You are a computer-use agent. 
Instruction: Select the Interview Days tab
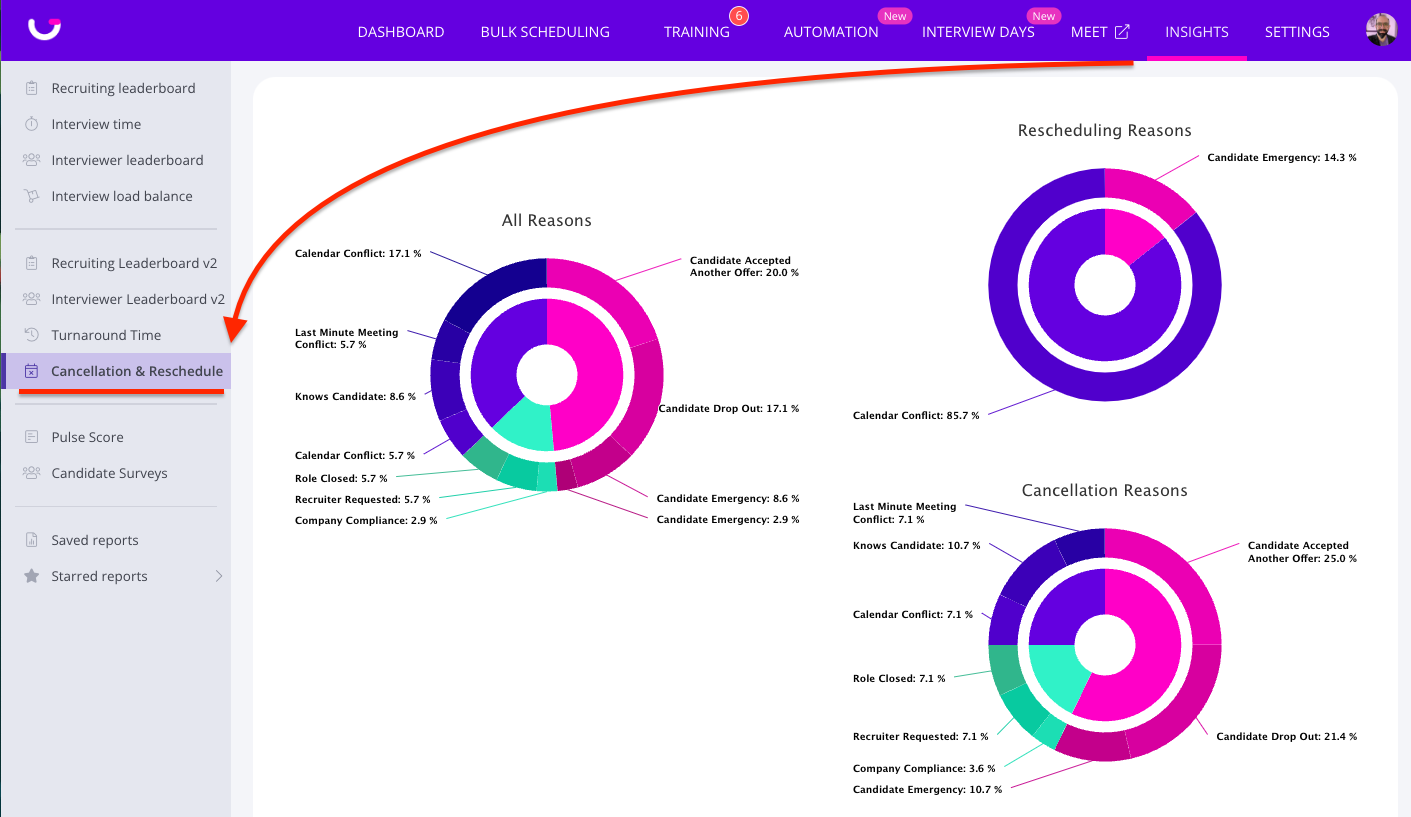(978, 32)
